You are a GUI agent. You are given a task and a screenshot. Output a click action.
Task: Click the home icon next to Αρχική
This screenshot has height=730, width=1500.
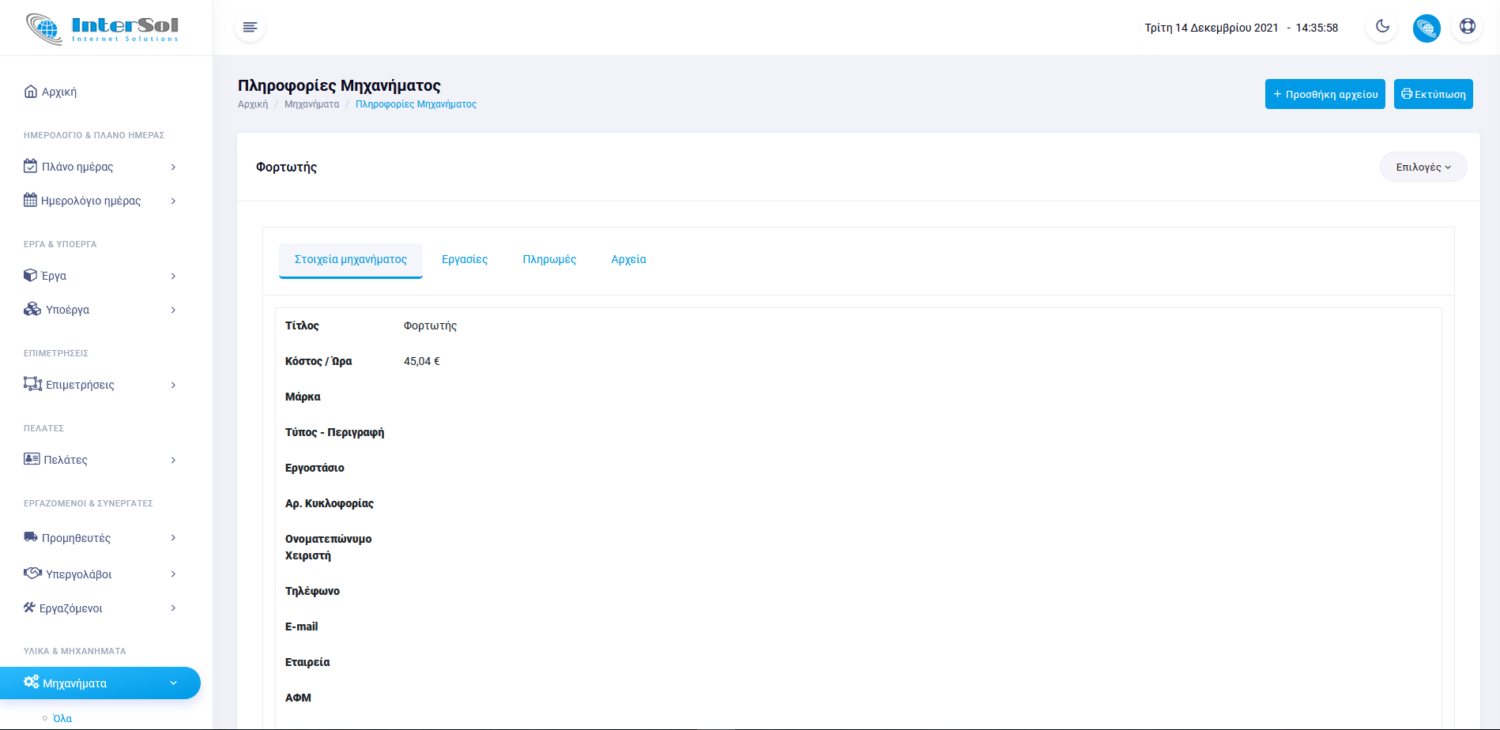[x=30, y=92]
